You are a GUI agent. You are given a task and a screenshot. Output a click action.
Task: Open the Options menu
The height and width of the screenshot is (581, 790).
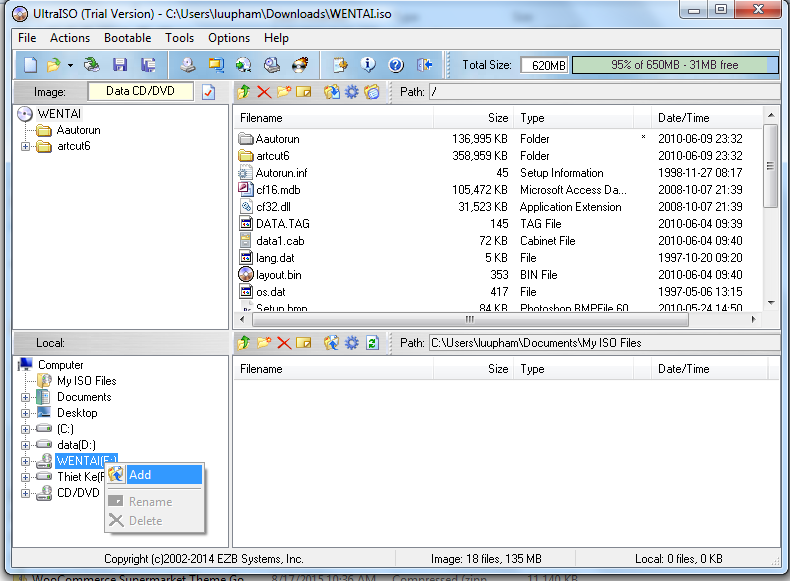point(229,38)
